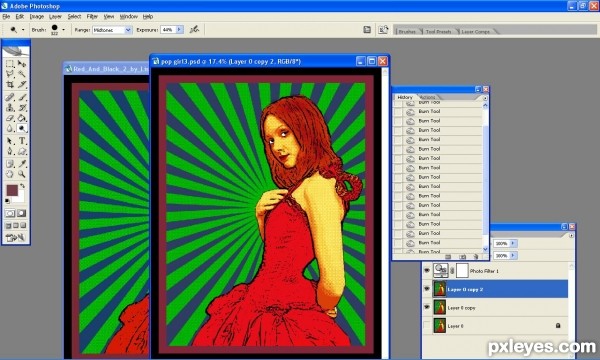Delete current state in History palette
600x360 pixels.
(476, 256)
